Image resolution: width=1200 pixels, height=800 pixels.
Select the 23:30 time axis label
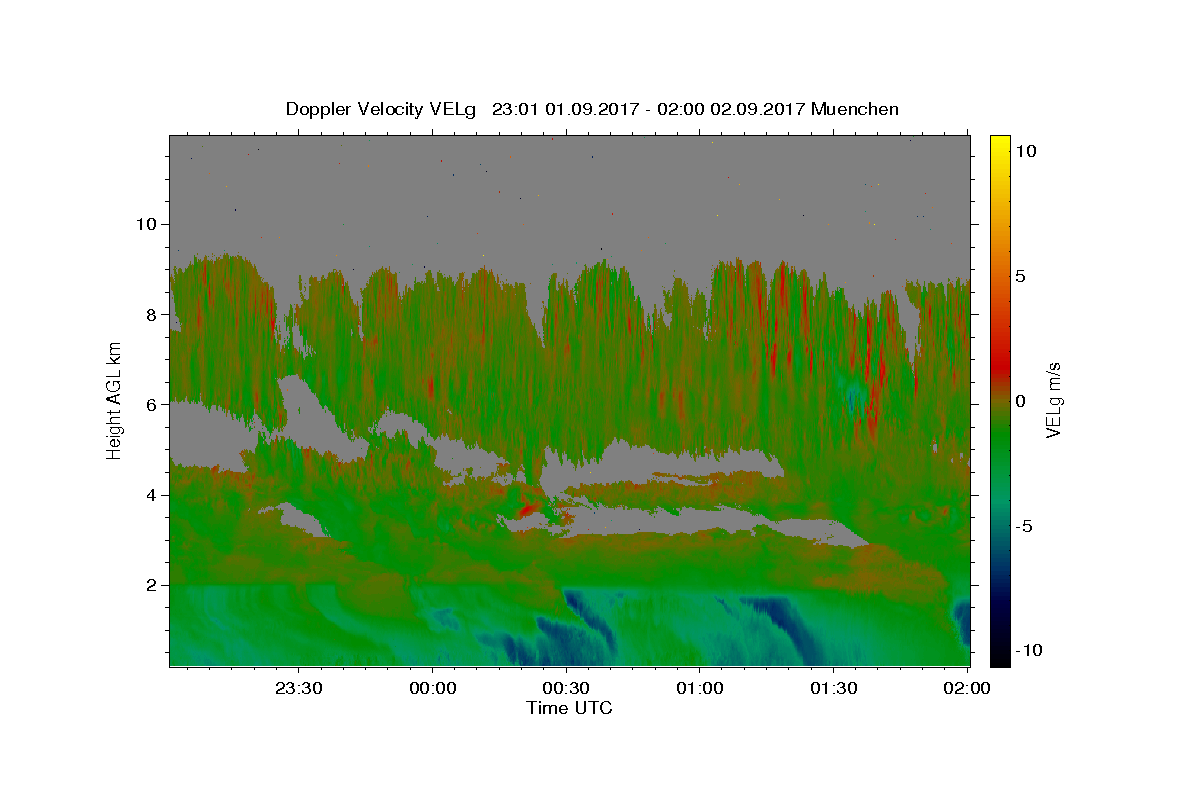coord(298,688)
